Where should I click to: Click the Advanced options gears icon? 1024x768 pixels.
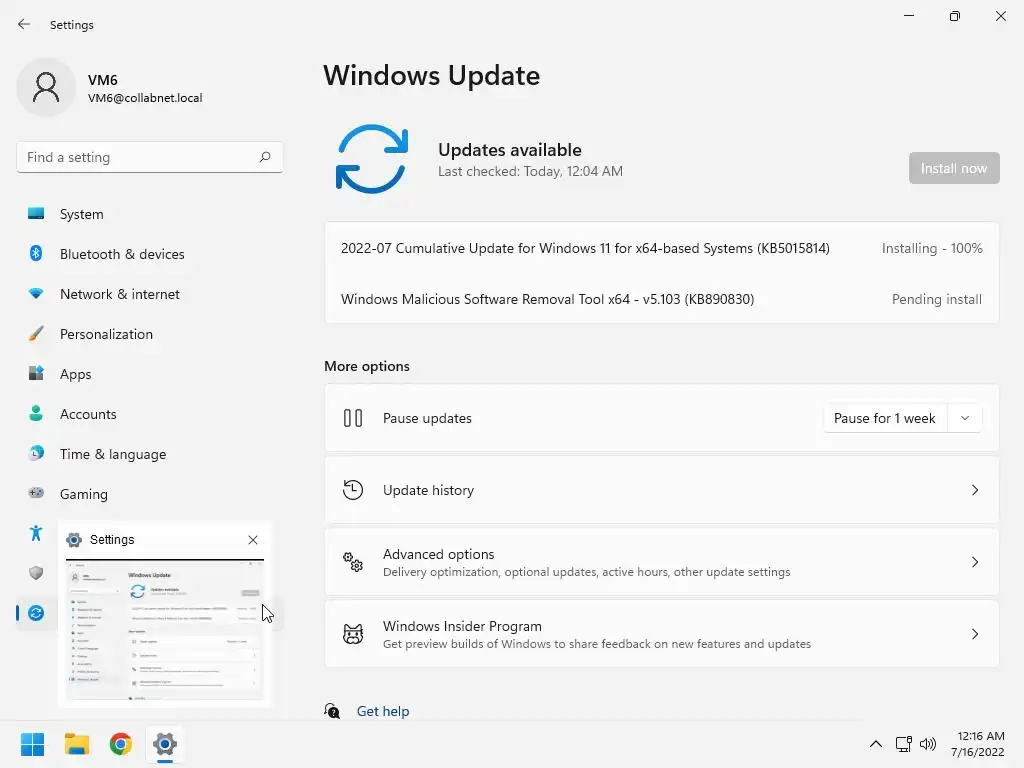tap(353, 562)
